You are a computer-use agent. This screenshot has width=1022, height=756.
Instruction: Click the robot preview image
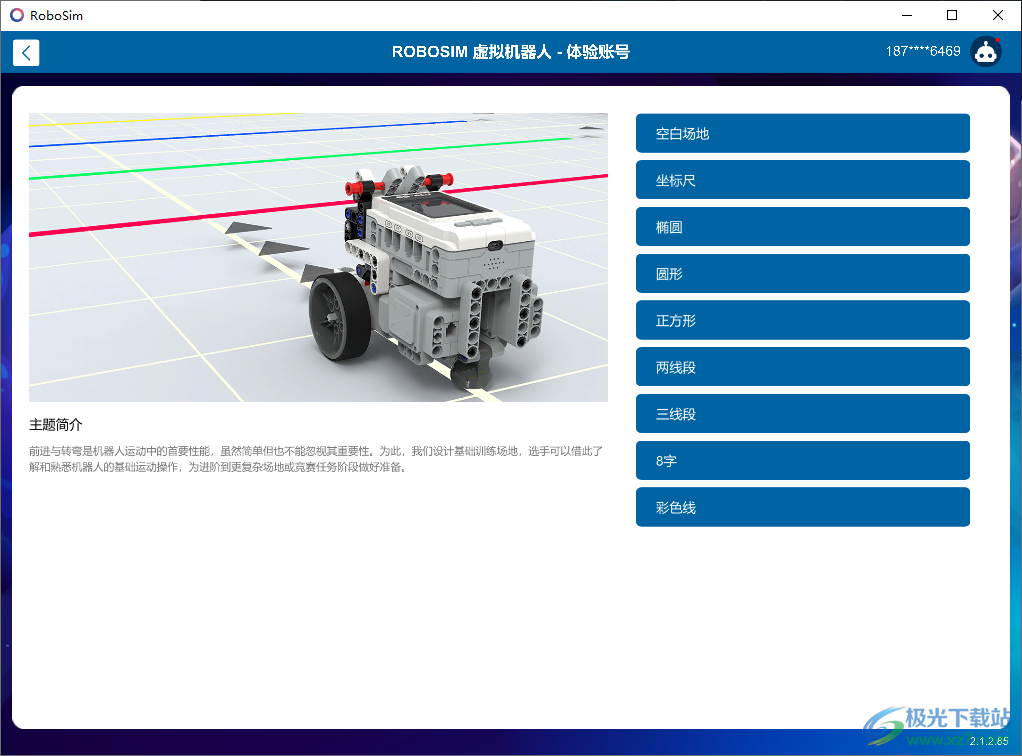coord(318,257)
